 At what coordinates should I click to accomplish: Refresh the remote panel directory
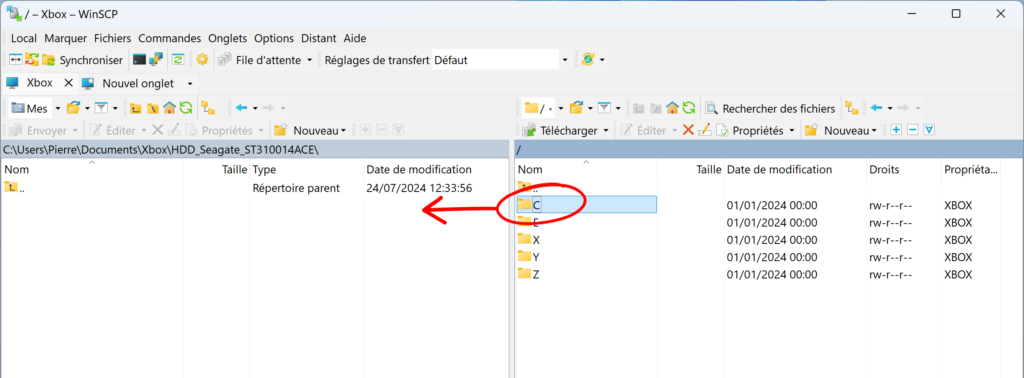click(x=688, y=108)
